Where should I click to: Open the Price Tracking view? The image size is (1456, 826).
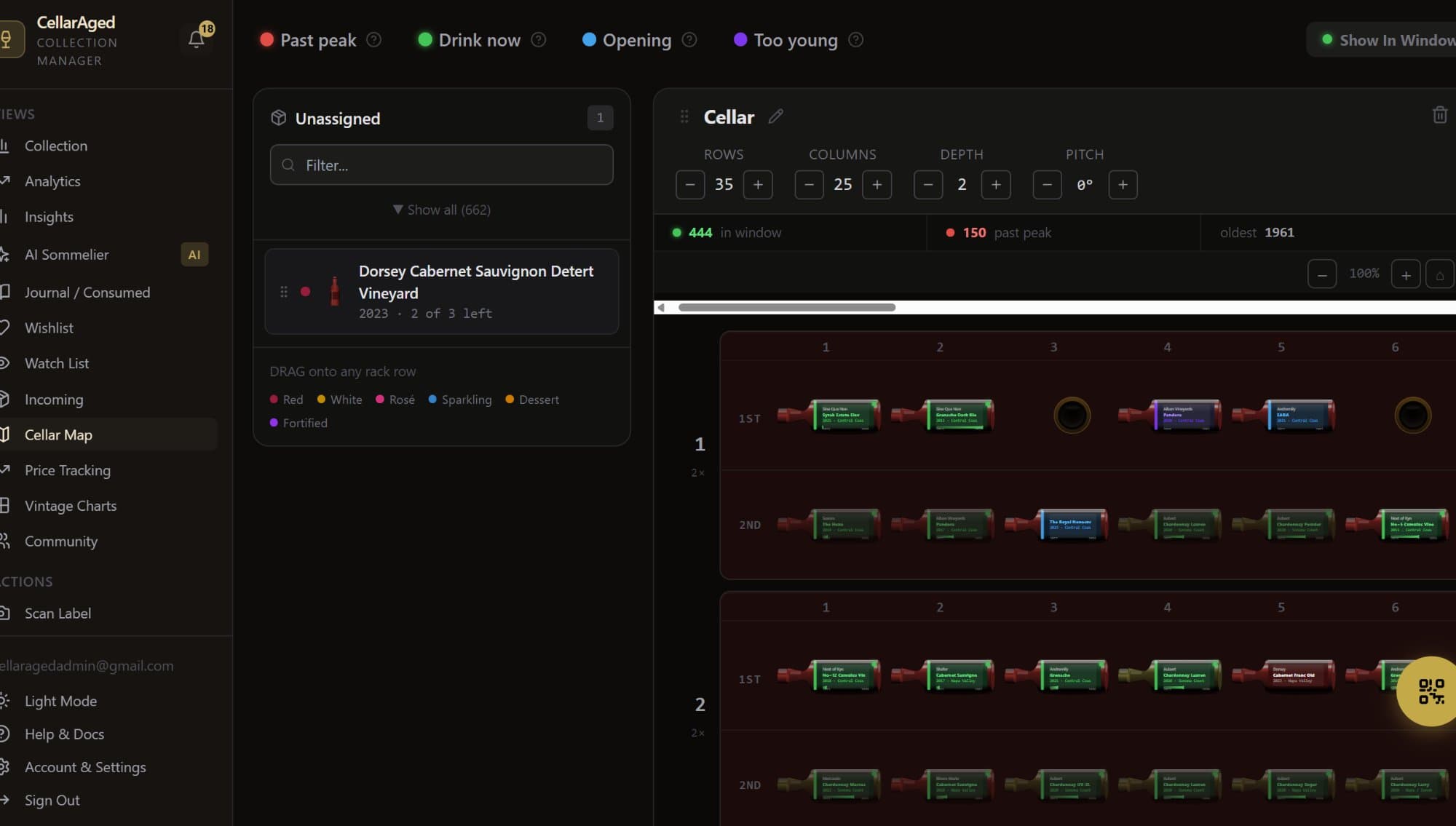pos(68,470)
